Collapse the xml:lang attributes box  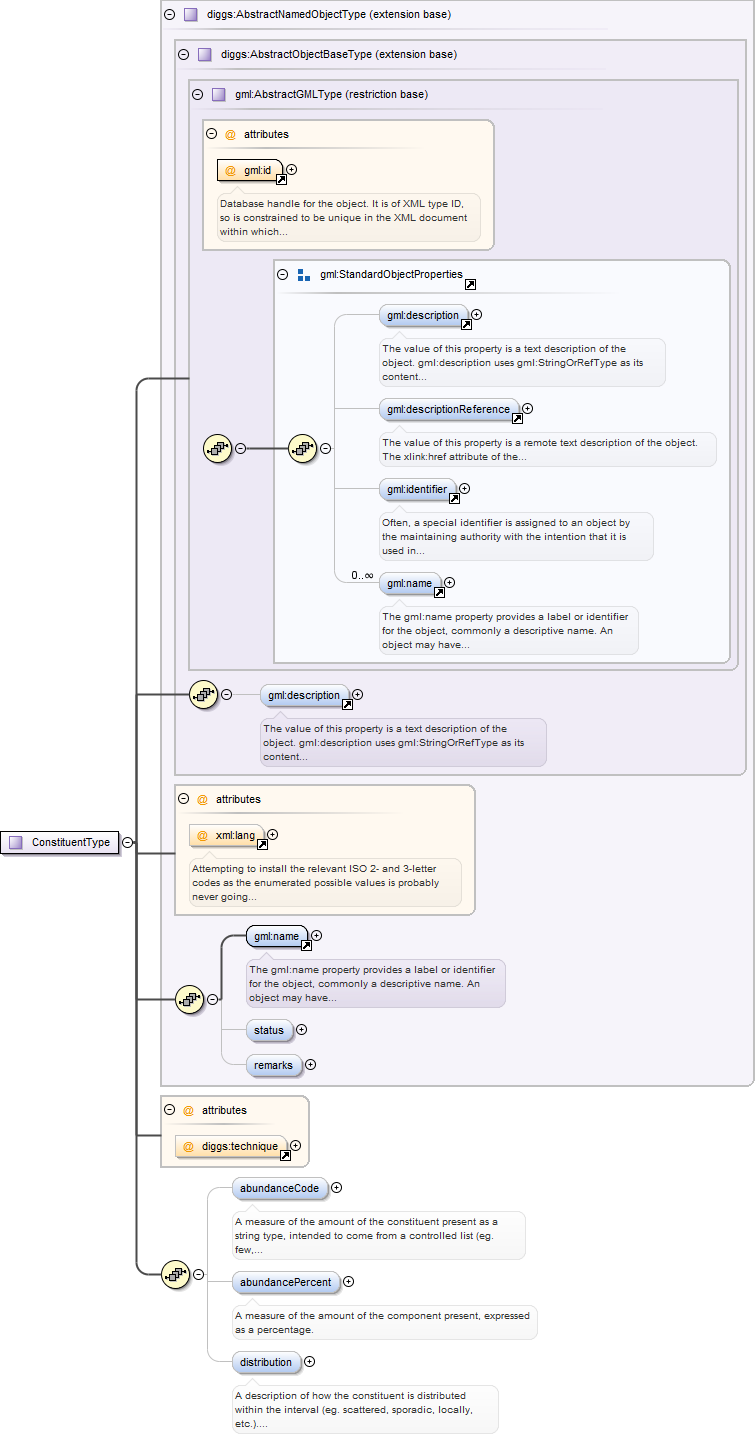point(182,799)
